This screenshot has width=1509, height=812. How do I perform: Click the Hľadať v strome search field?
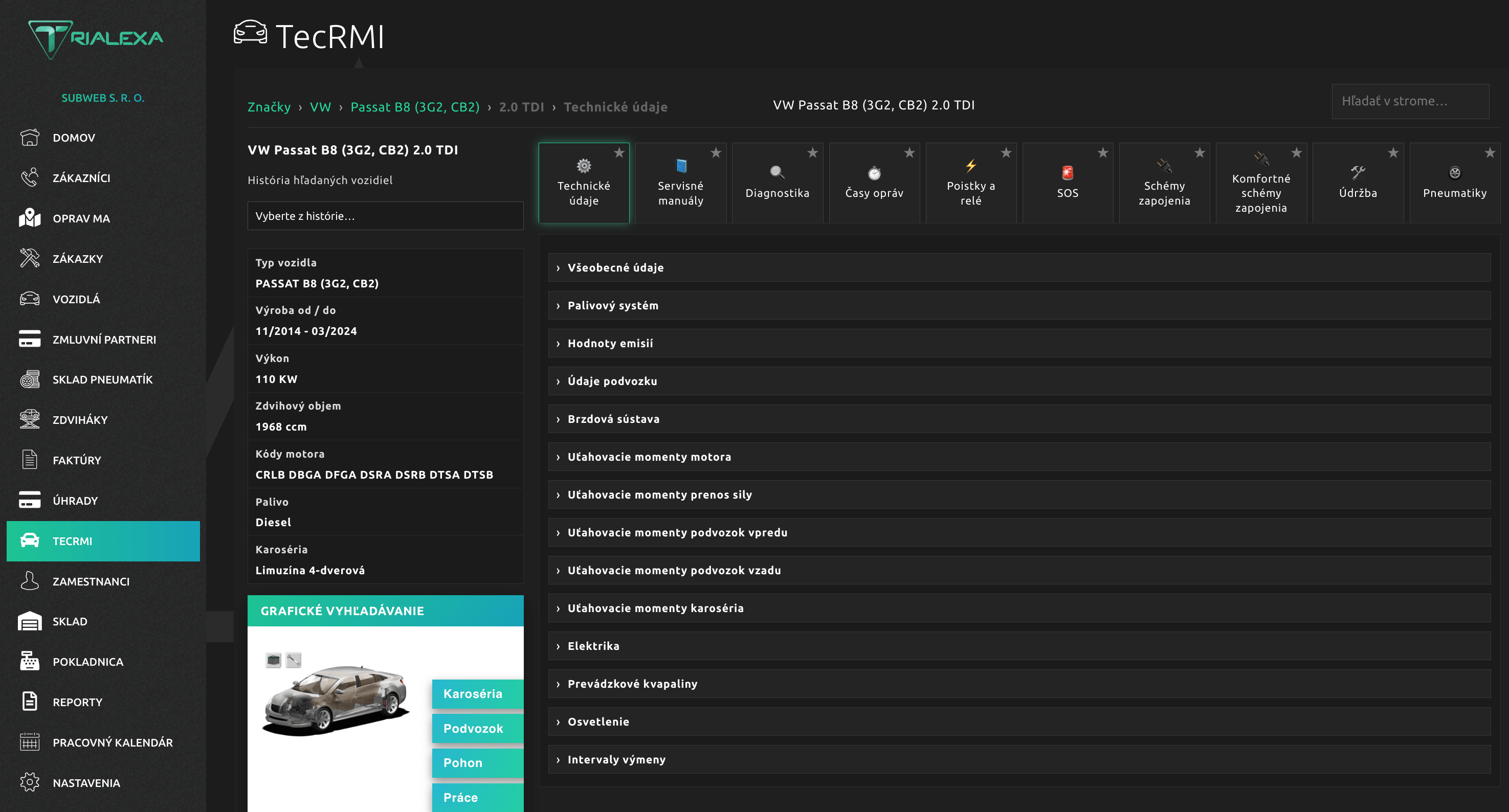click(1410, 101)
